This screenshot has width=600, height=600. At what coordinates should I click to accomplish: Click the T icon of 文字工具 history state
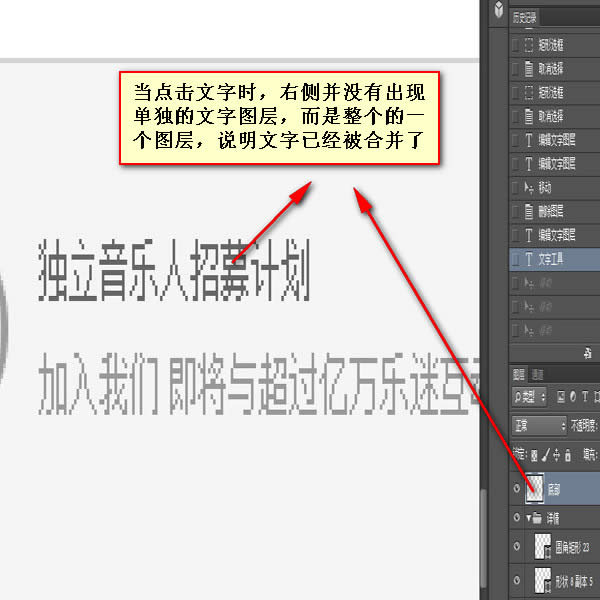[529, 259]
